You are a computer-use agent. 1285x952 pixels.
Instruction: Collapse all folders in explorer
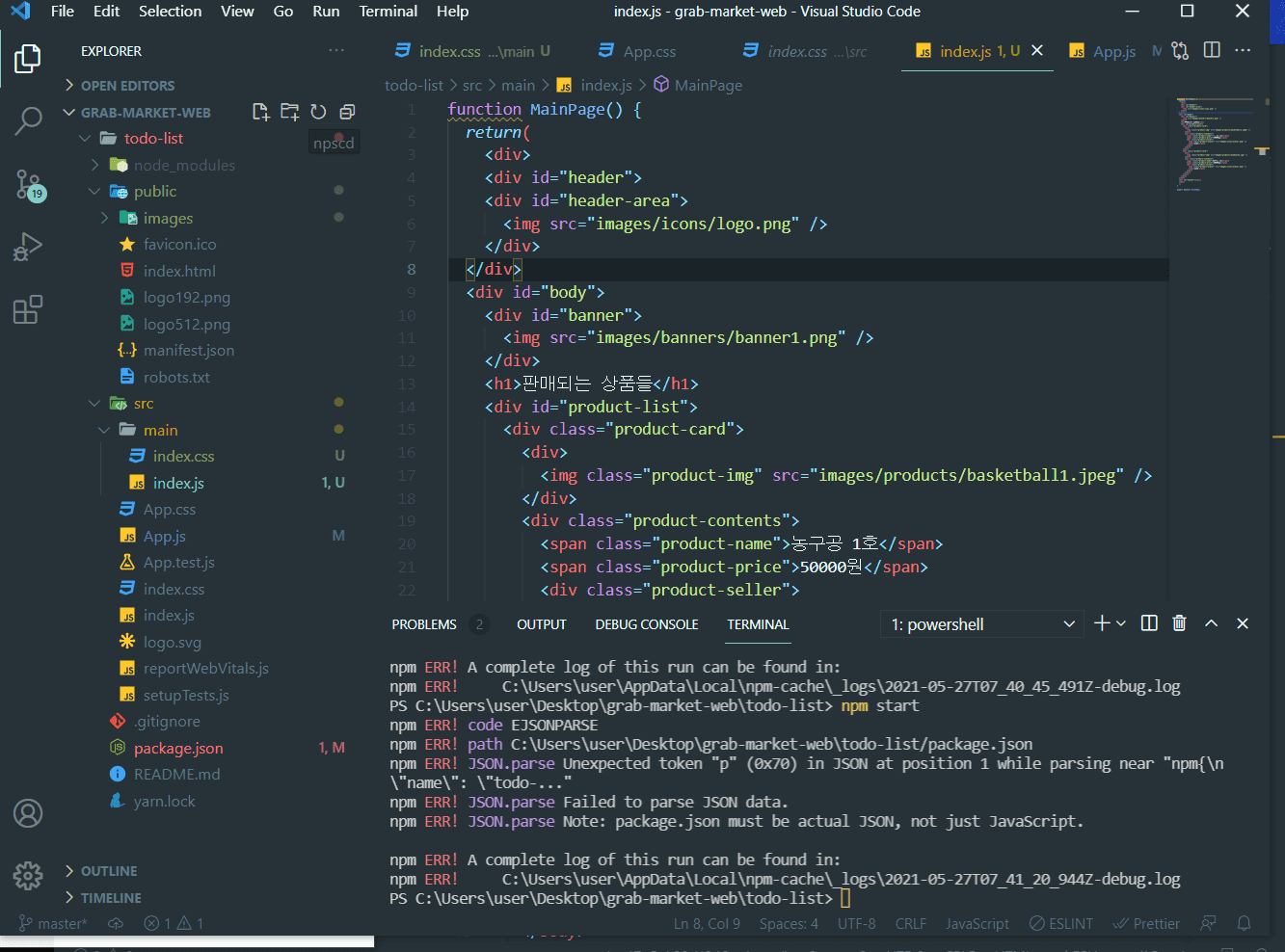(x=347, y=112)
